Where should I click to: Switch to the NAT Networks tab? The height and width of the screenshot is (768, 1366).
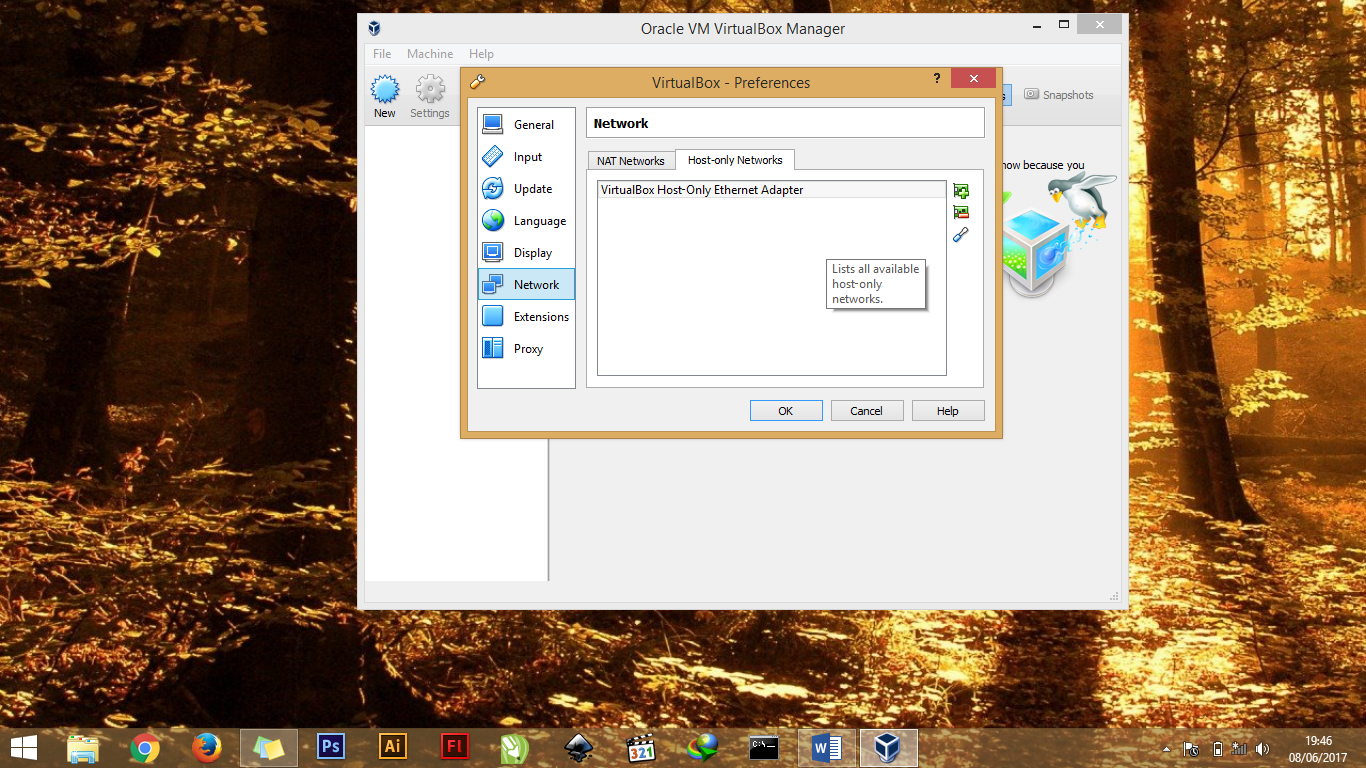pyautogui.click(x=631, y=161)
